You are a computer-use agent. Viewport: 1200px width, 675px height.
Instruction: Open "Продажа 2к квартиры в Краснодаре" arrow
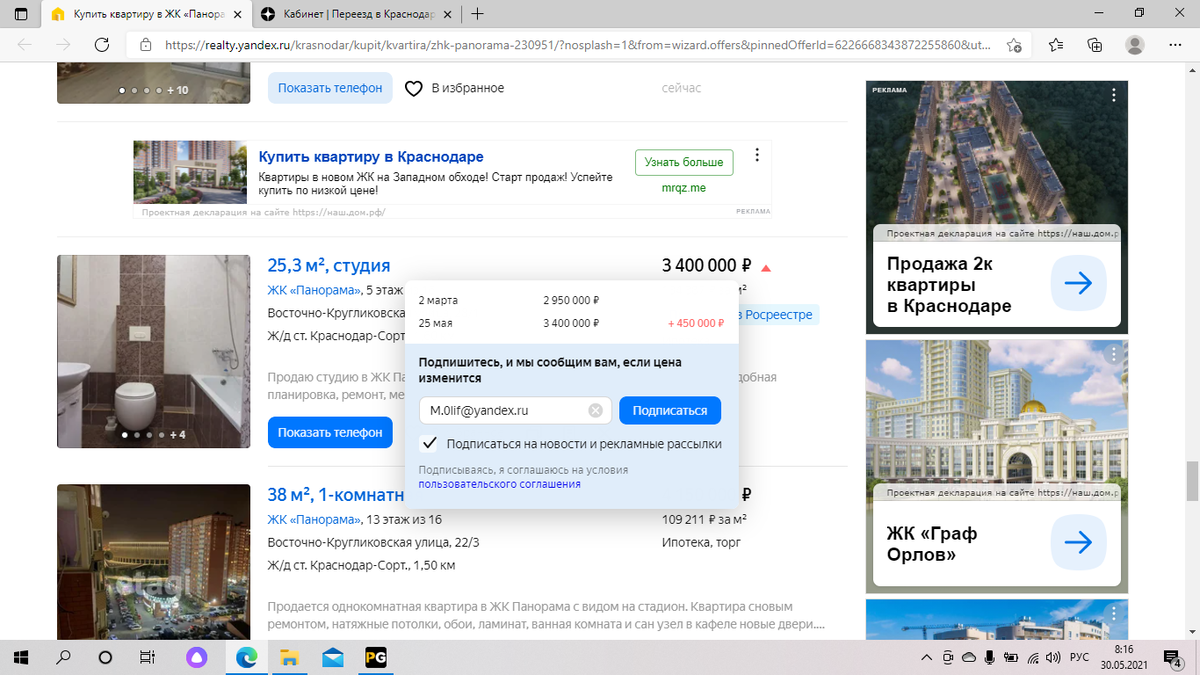pos(1079,284)
